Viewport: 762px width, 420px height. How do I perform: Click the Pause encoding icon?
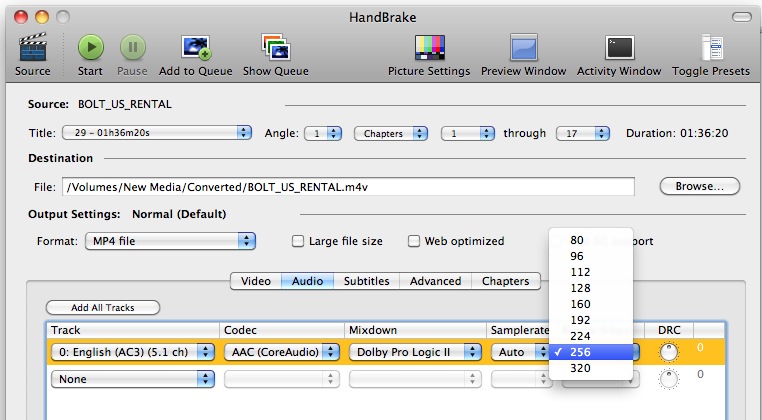click(x=132, y=47)
